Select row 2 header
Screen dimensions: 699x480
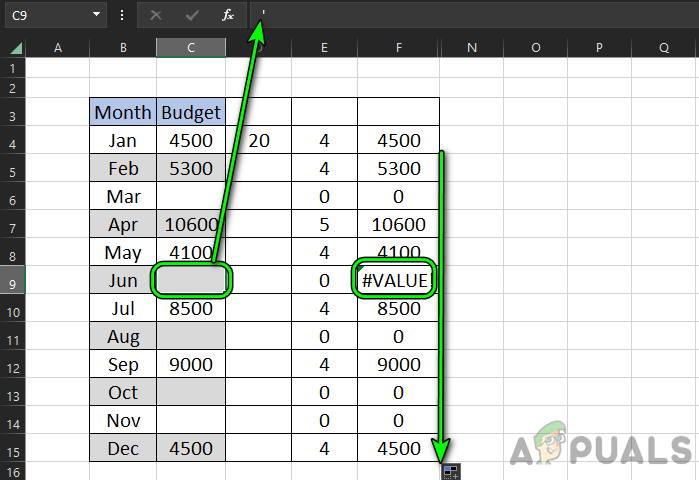12,88
